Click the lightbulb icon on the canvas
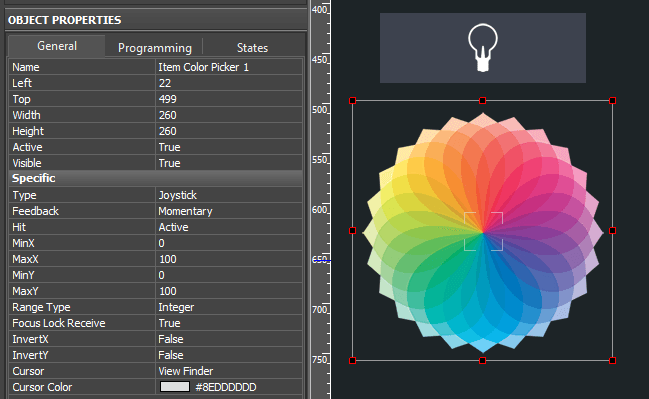Screen dimensions: 649x399 (x=483, y=48)
